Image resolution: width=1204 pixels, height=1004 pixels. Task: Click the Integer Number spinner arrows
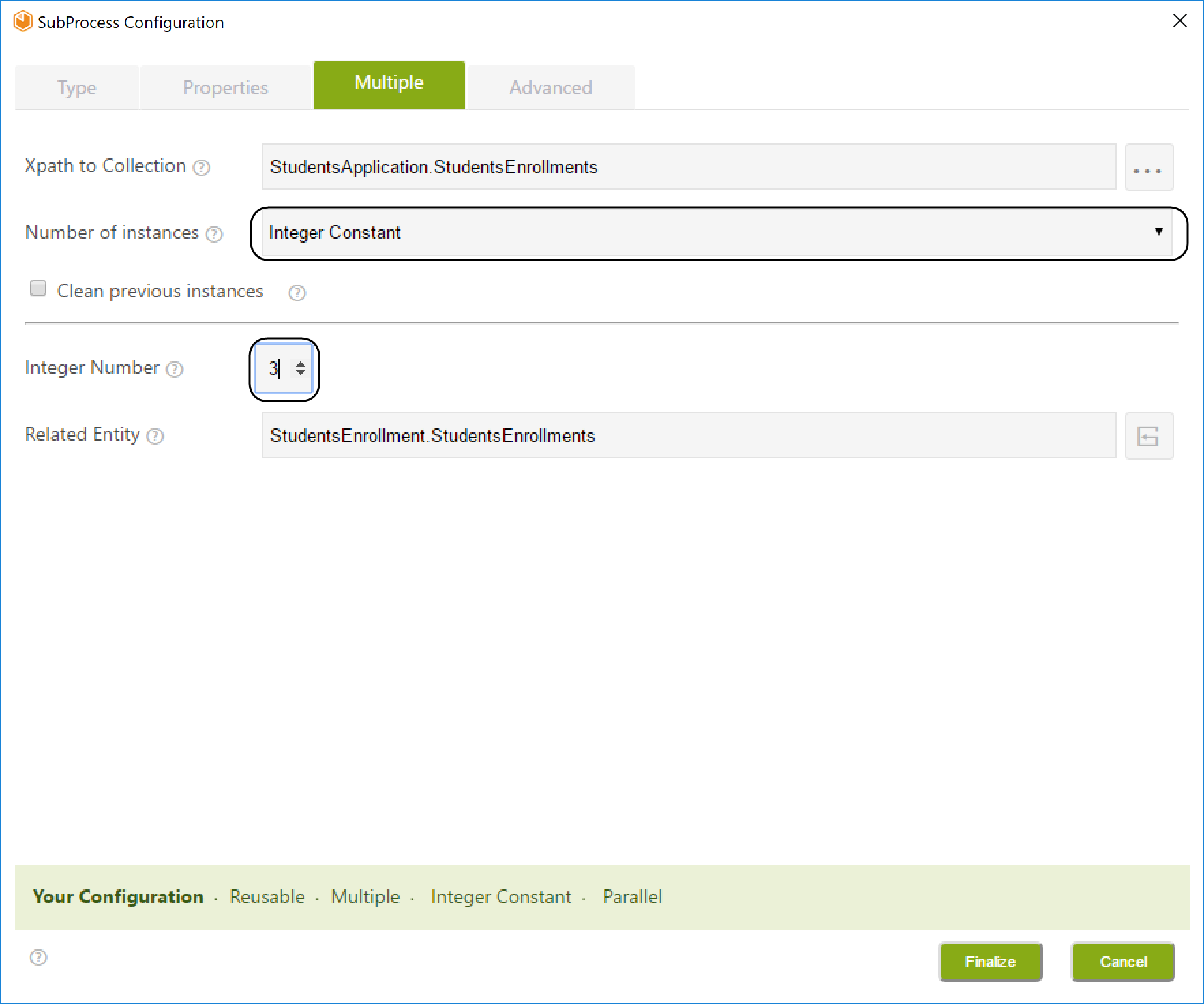pyautogui.click(x=301, y=368)
